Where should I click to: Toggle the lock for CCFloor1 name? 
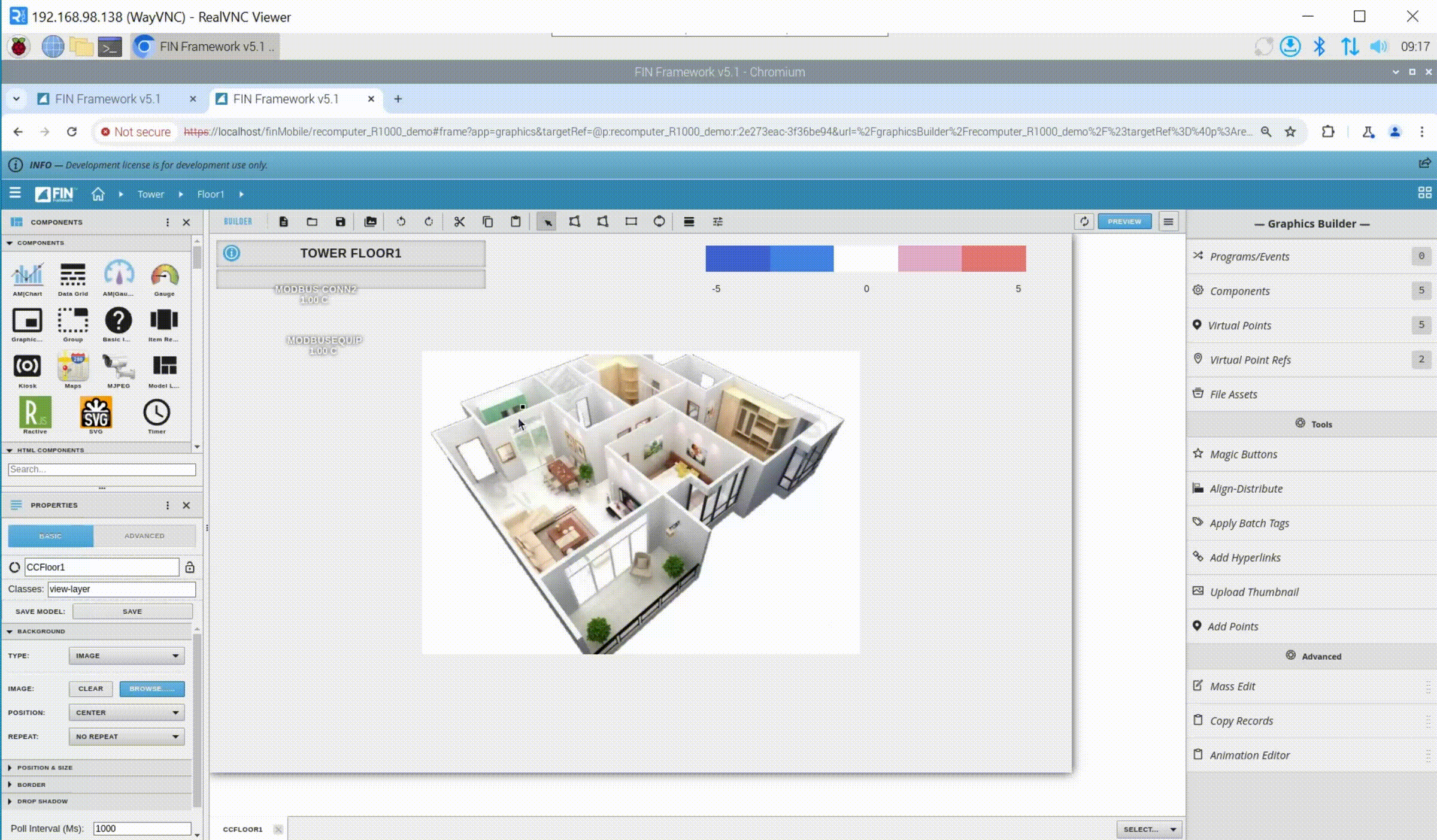coord(190,567)
